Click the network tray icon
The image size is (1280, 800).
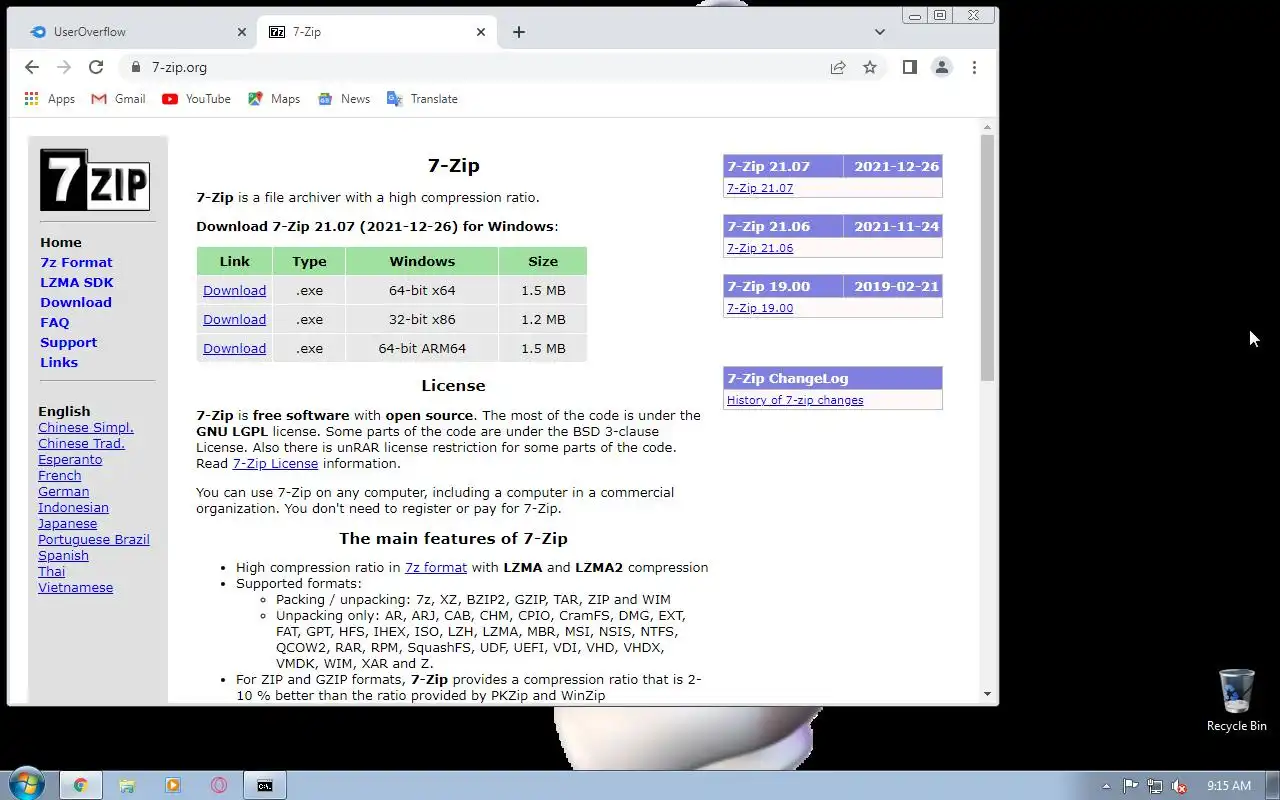[1155, 786]
